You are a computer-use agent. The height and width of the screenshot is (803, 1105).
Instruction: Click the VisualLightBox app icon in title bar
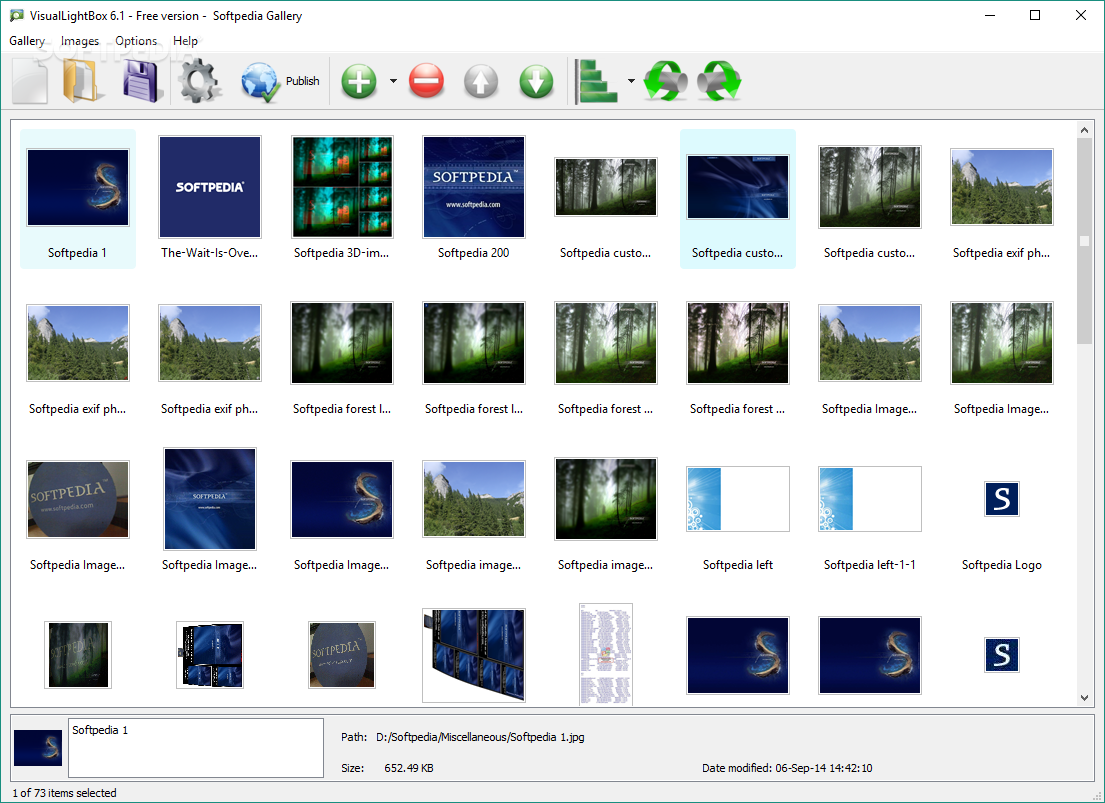(16, 15)
